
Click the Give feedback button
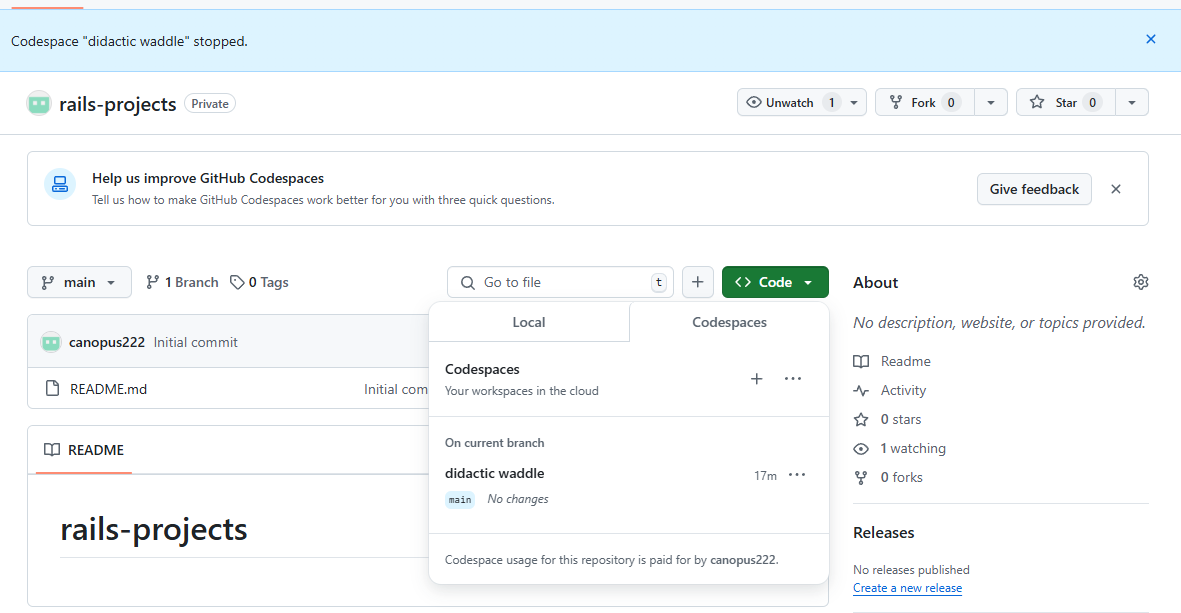[x=1034, y=189]
